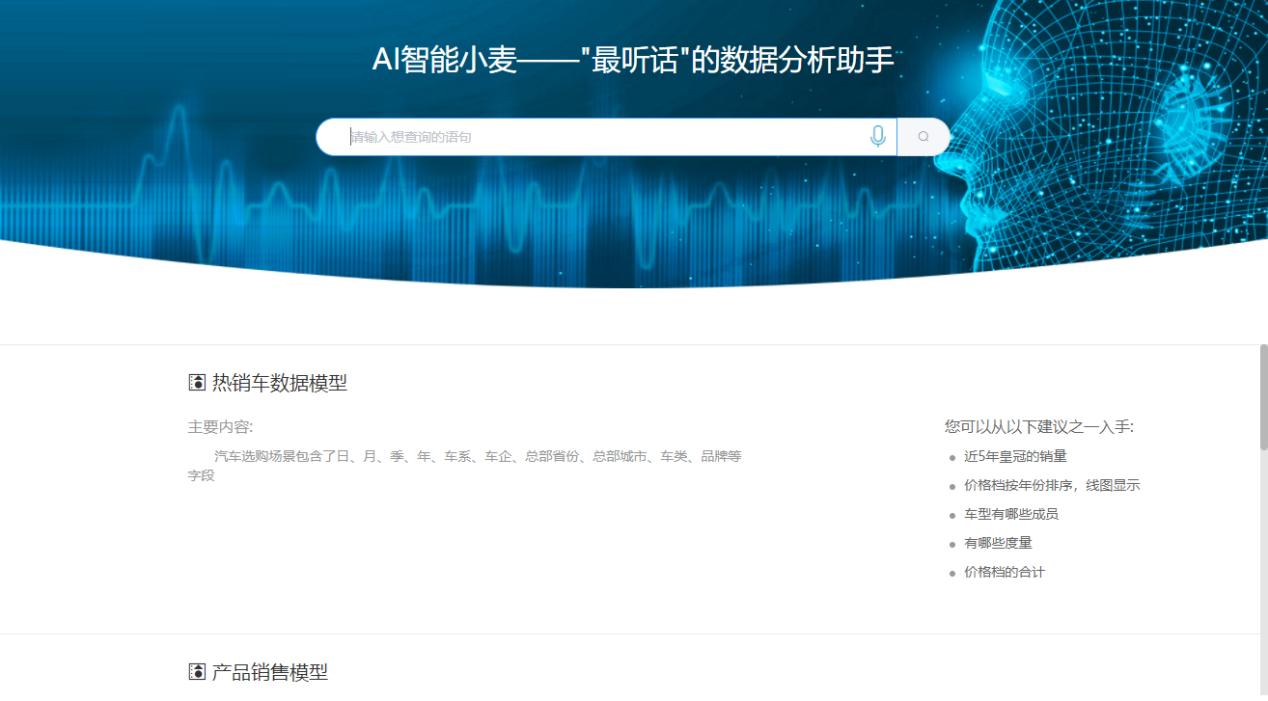Click the bullet dot before 价格档的合计
Screen dimensions: 1268x701
[951, 572]
